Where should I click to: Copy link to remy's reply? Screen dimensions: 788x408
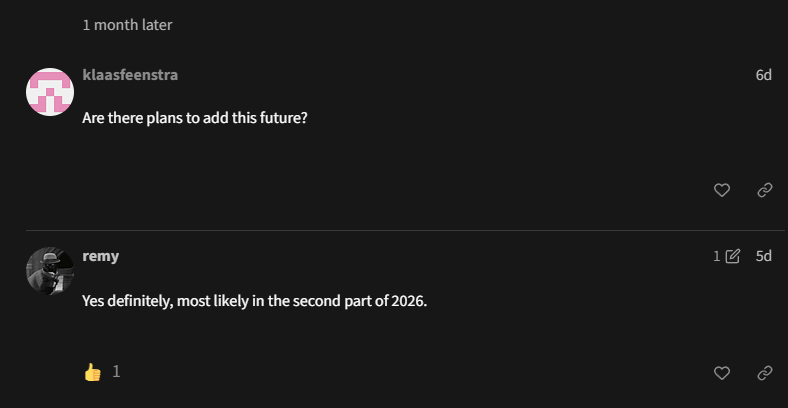coord(765,373)
